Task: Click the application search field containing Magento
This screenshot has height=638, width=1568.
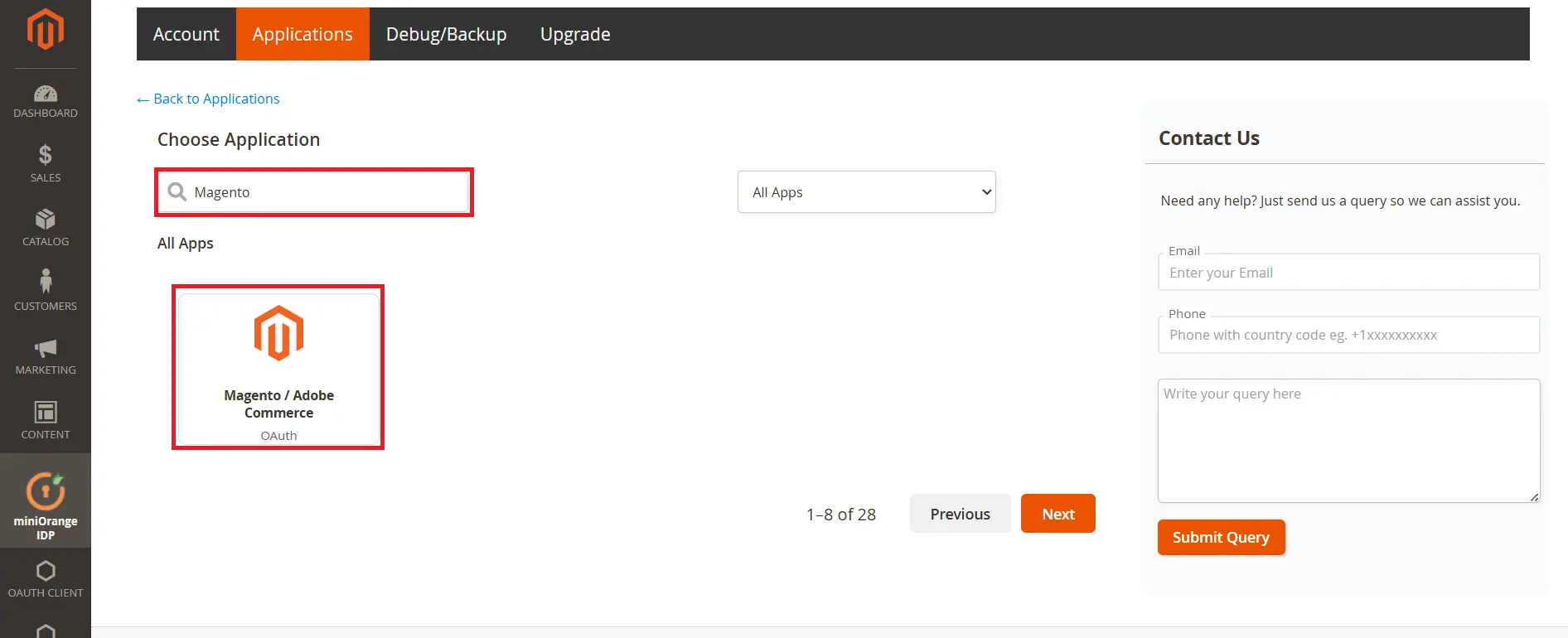Action: tap(314, 192)
